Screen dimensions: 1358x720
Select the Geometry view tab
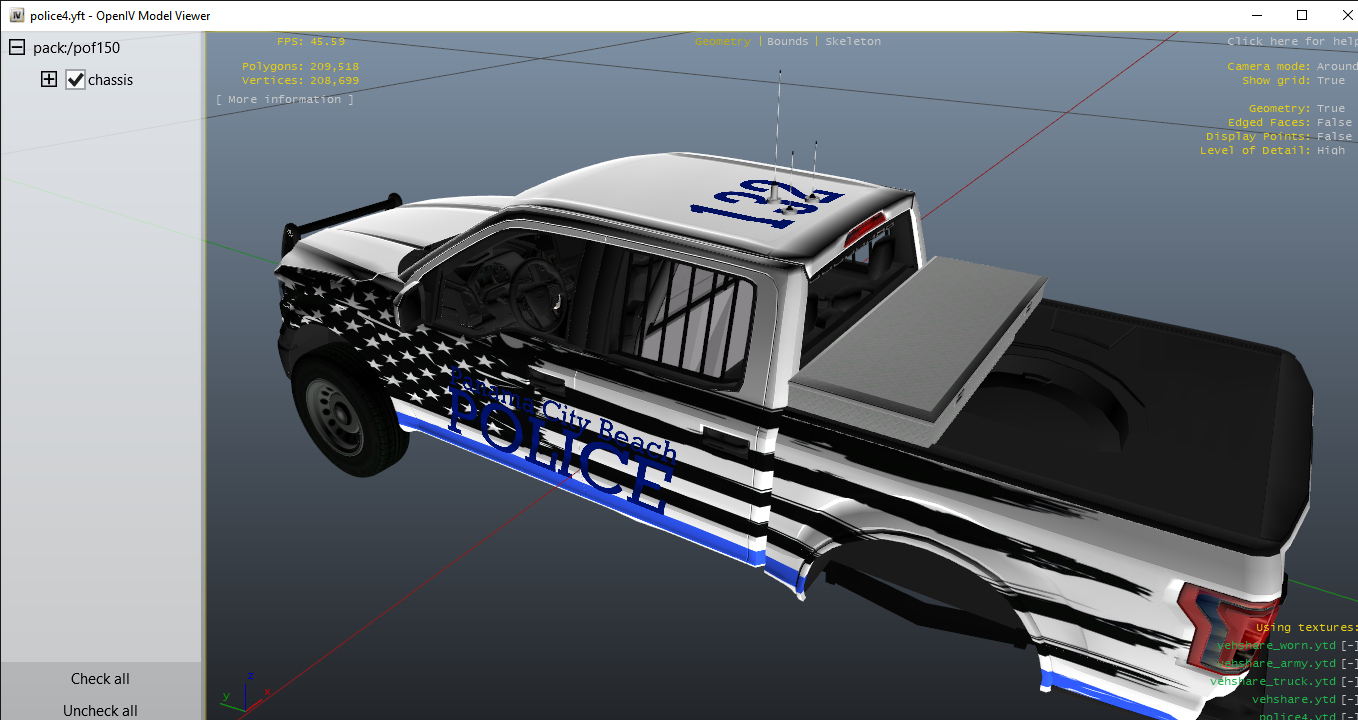(x=723, y=41)
